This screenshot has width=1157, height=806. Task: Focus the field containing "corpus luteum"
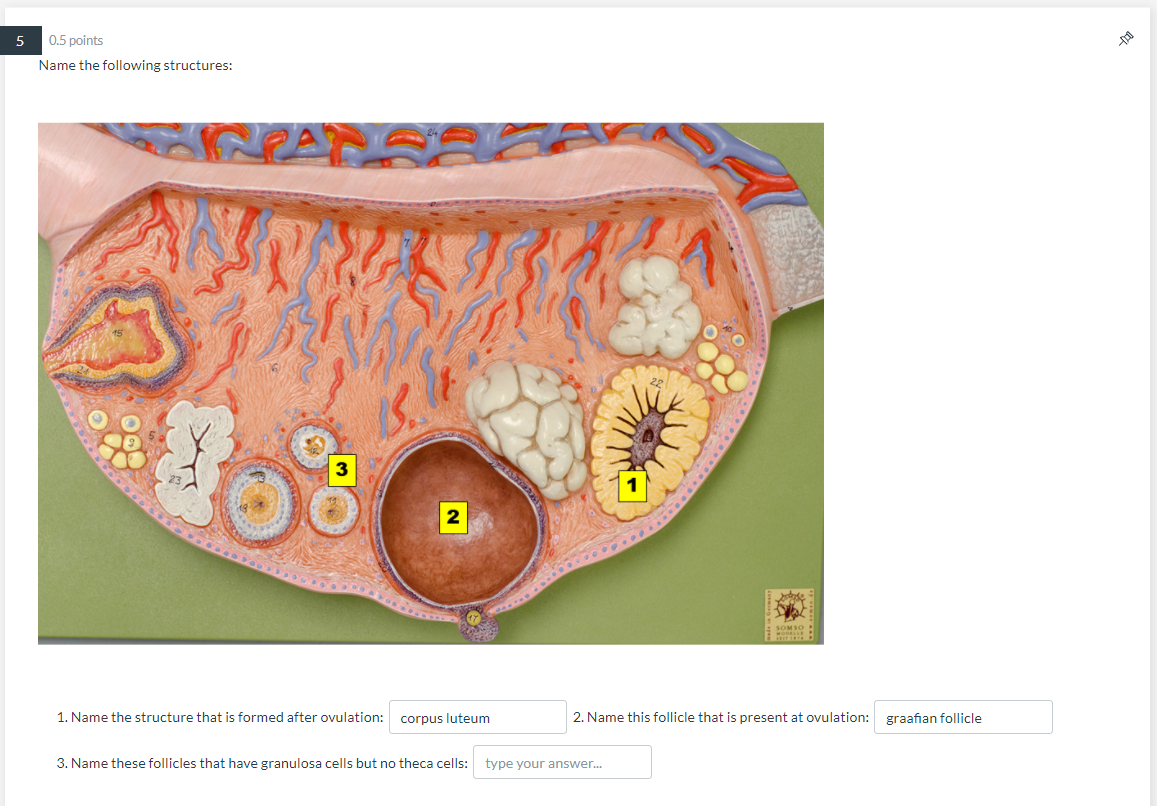tap(478, 717)
